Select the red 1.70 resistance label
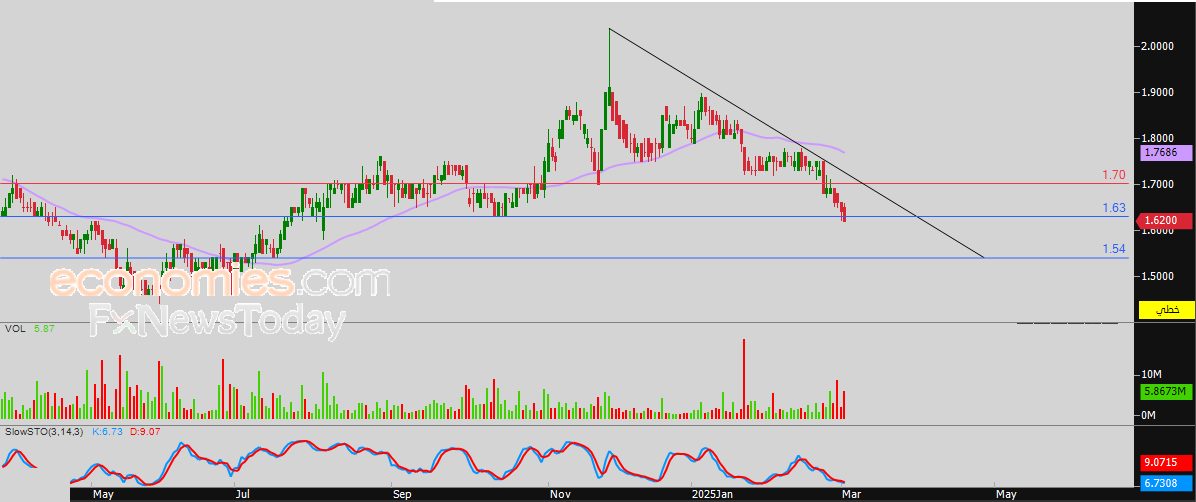Screen dimensions: 1196x502 coord(1114,175)
